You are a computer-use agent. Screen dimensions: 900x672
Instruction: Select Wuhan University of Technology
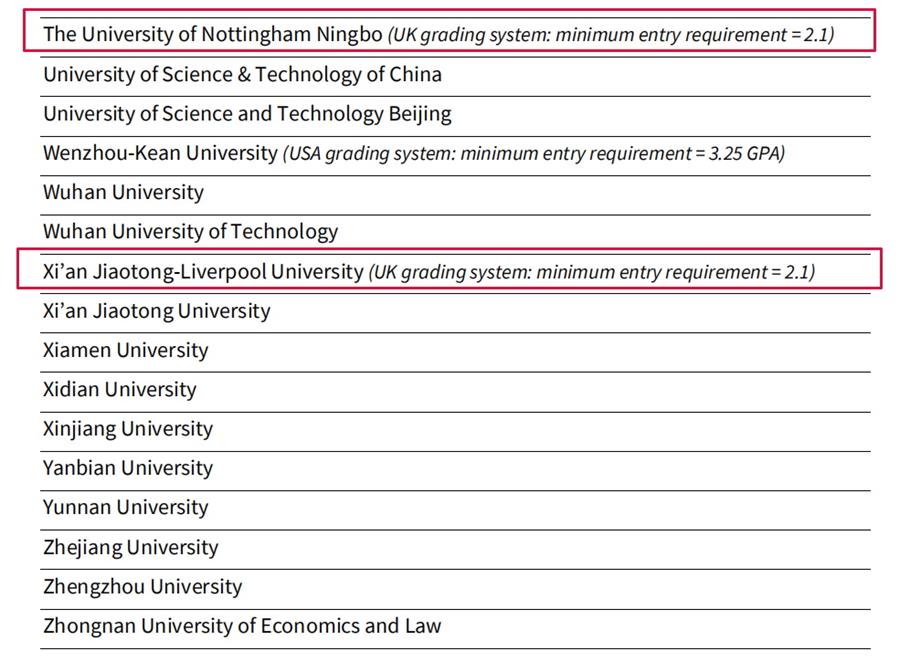(x=190, y=232)
